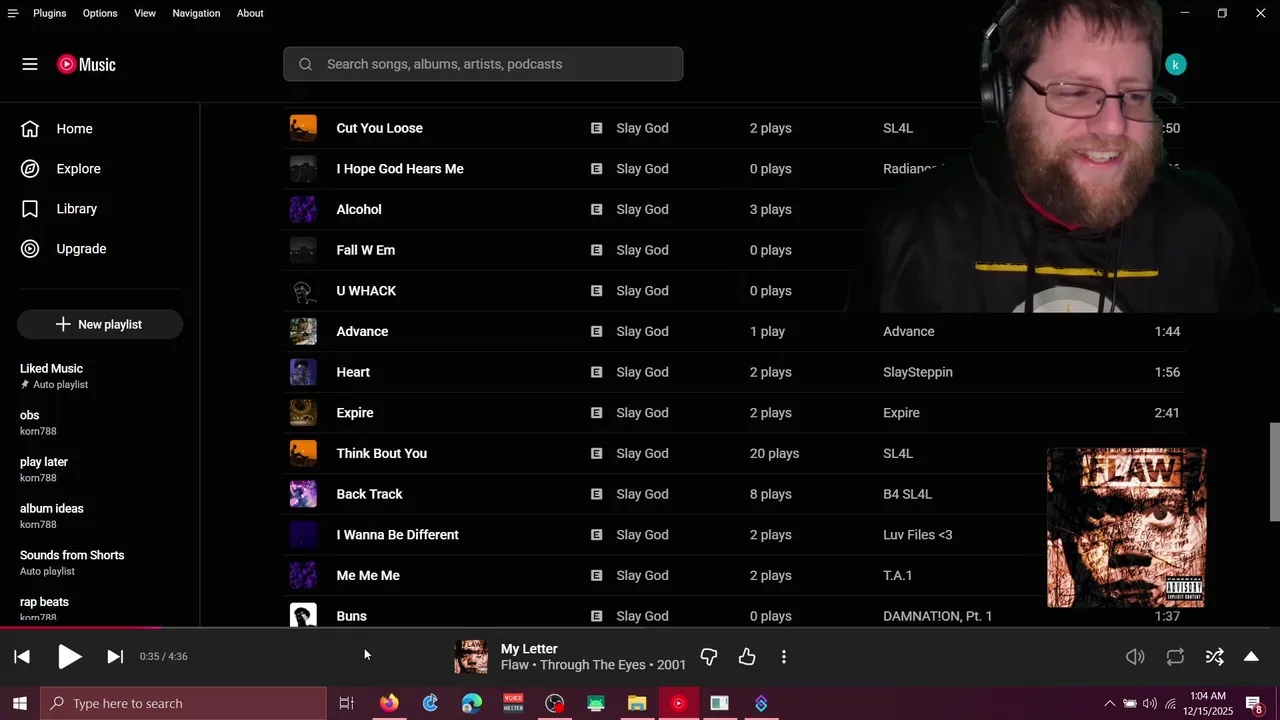Viewport: 1280px width, 720px height.
Task: Open the Library bookmark icon
Action: tap(30, 209)
